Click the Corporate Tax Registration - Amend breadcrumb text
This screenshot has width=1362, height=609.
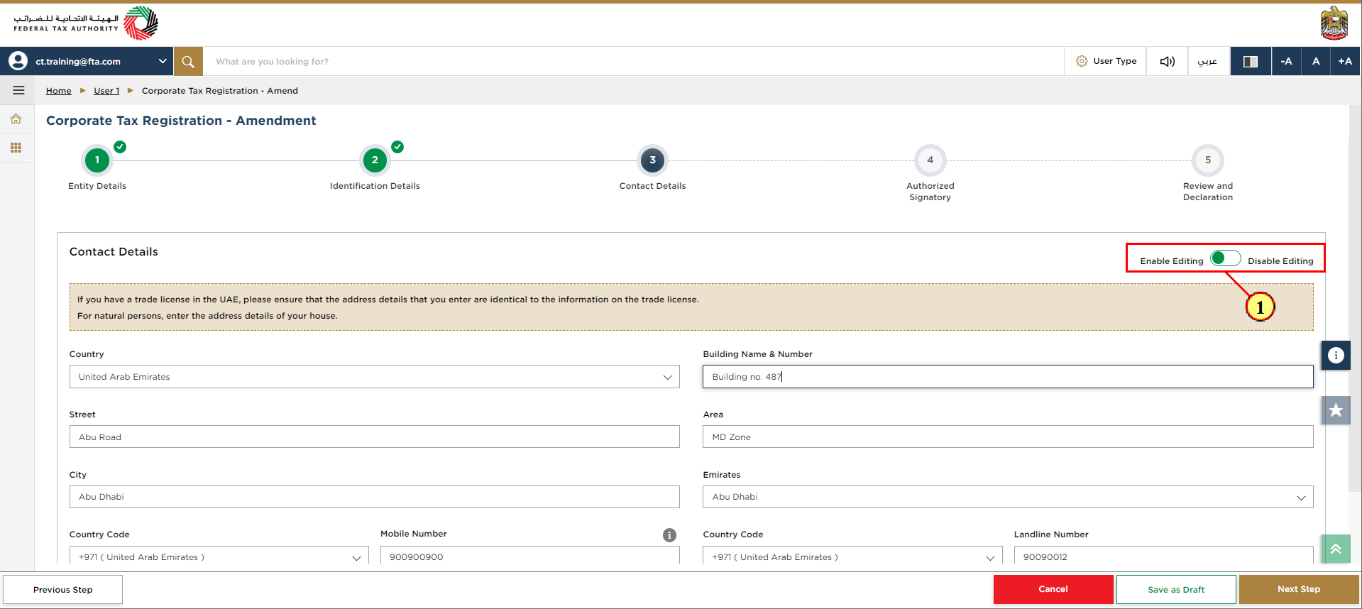point(220,91)
